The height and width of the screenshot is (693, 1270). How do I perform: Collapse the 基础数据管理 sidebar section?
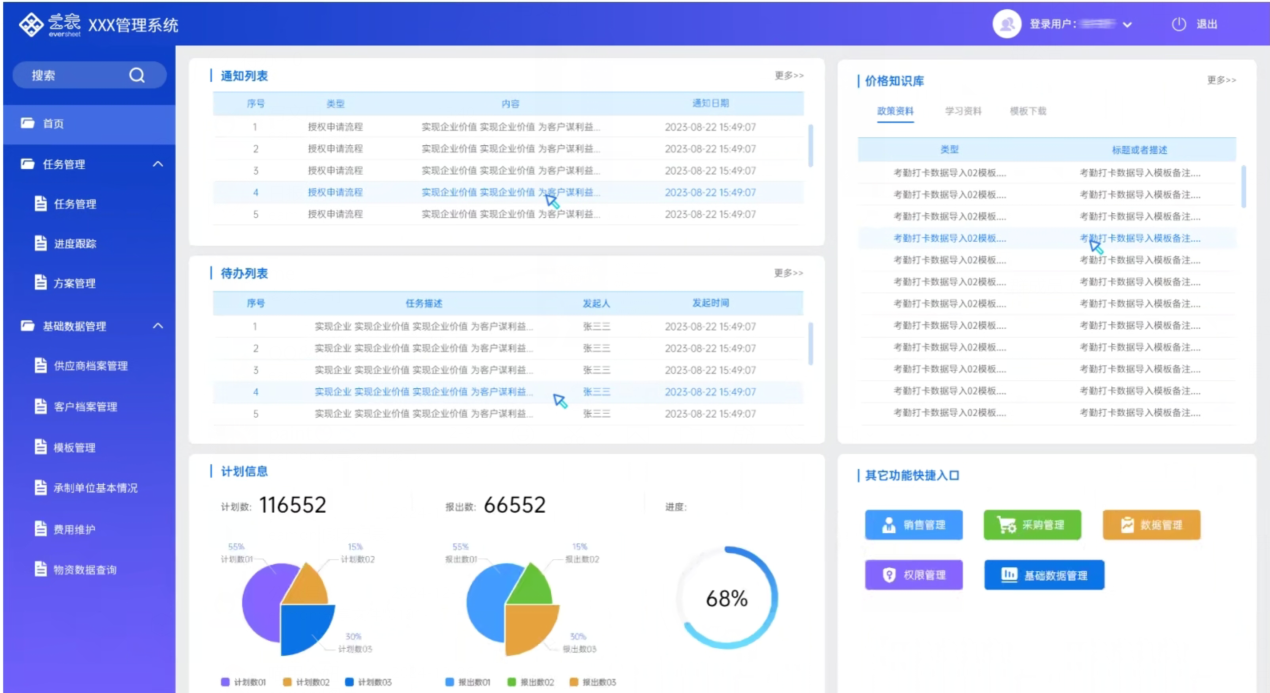157,326
